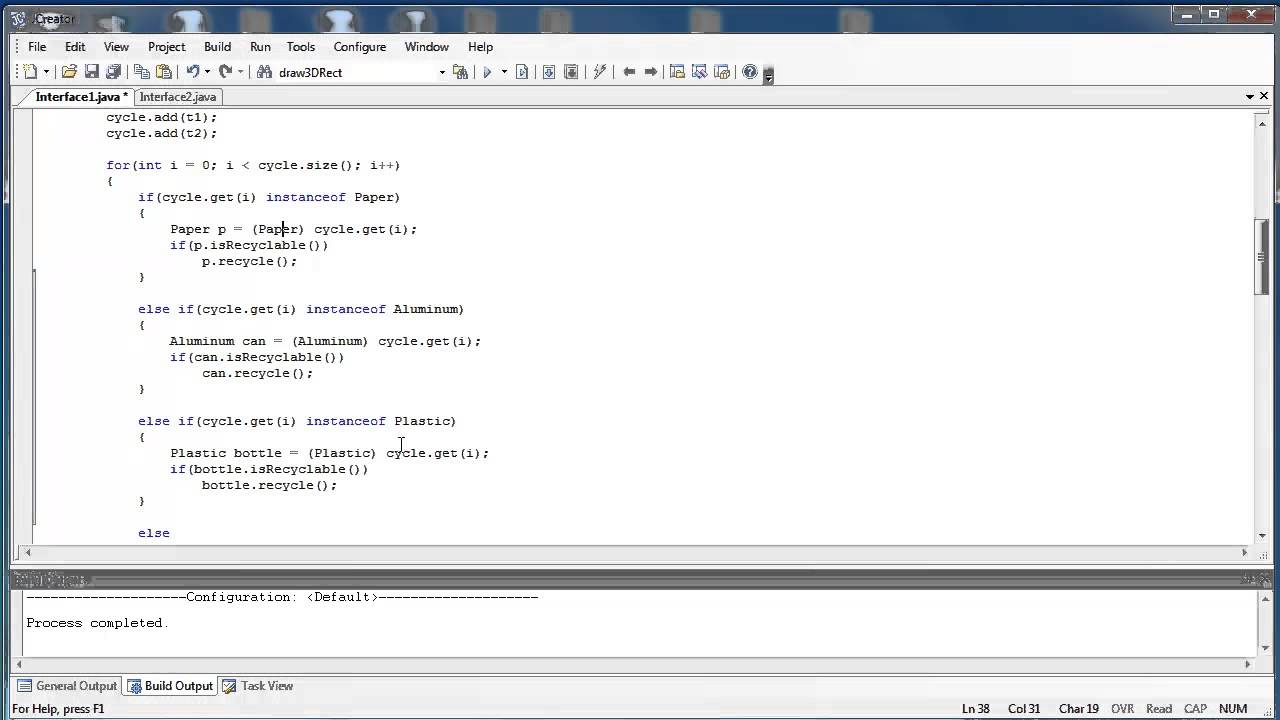Click the Redo toolbar icon
This screenshot has width=1280, height=720.
[x=225, y=72]
